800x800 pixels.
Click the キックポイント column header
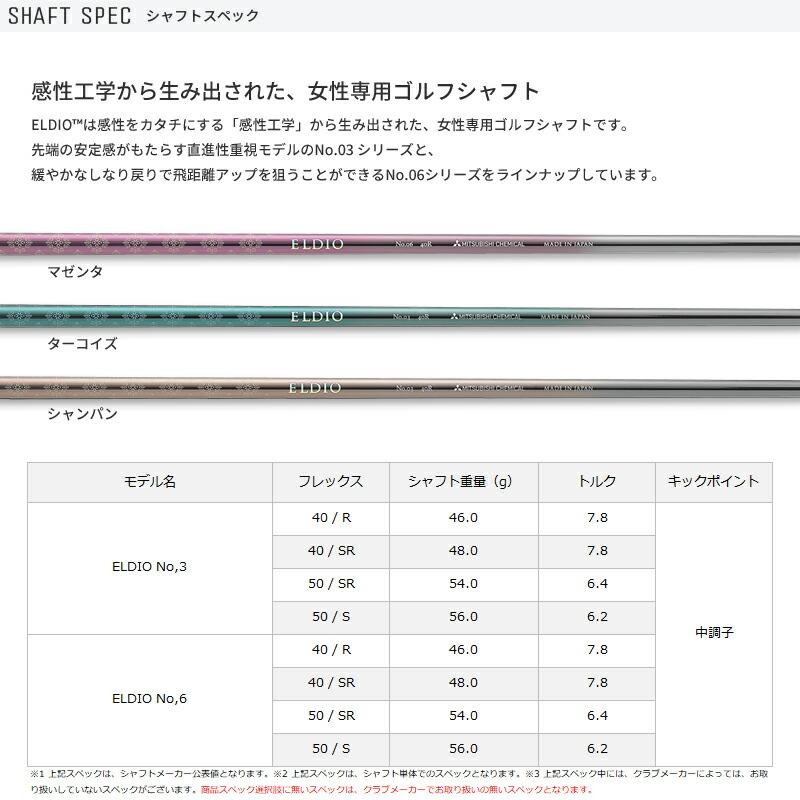click(714, 482)
